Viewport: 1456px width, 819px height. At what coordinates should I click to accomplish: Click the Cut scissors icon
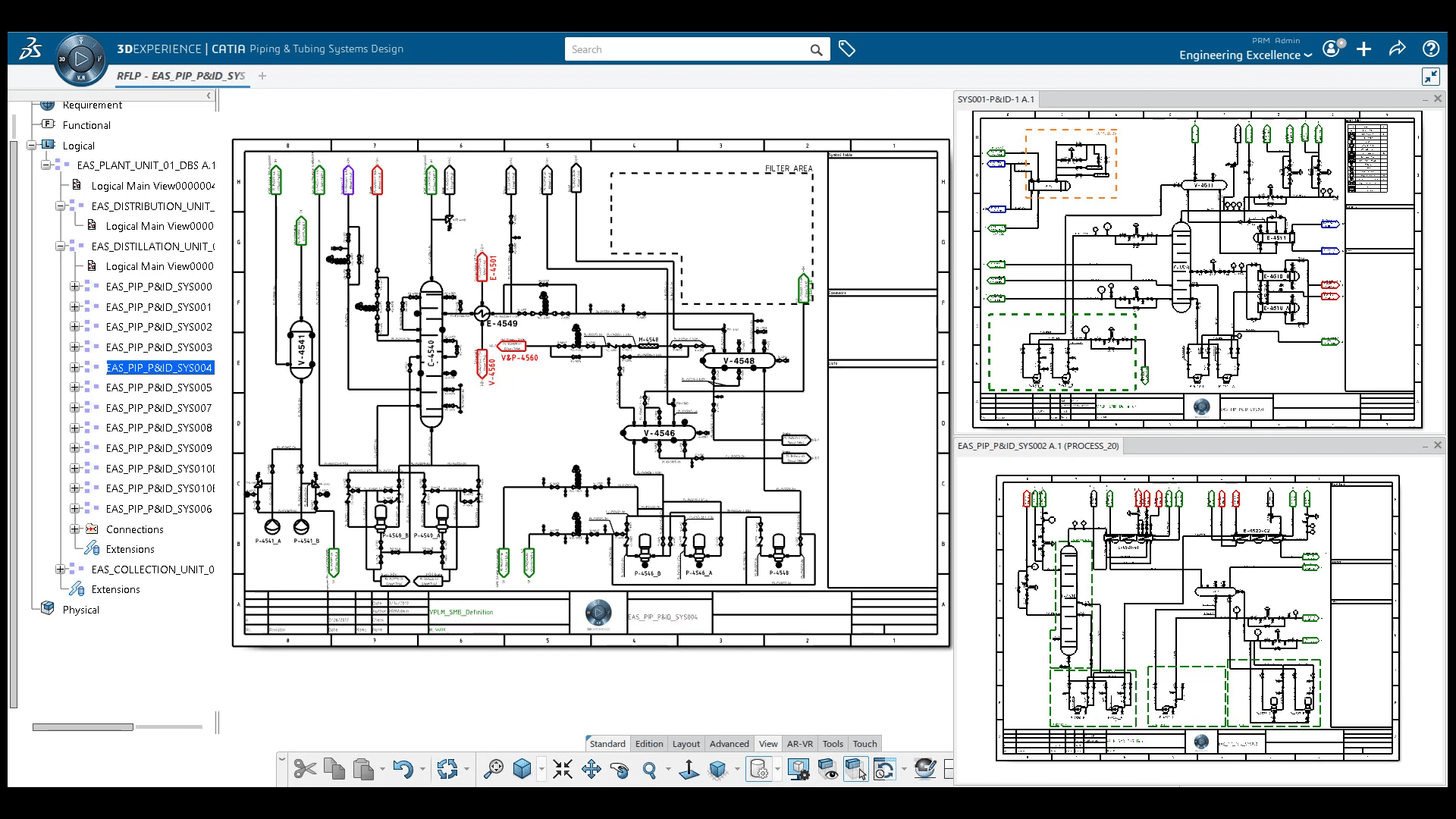(x=305, y=769)
